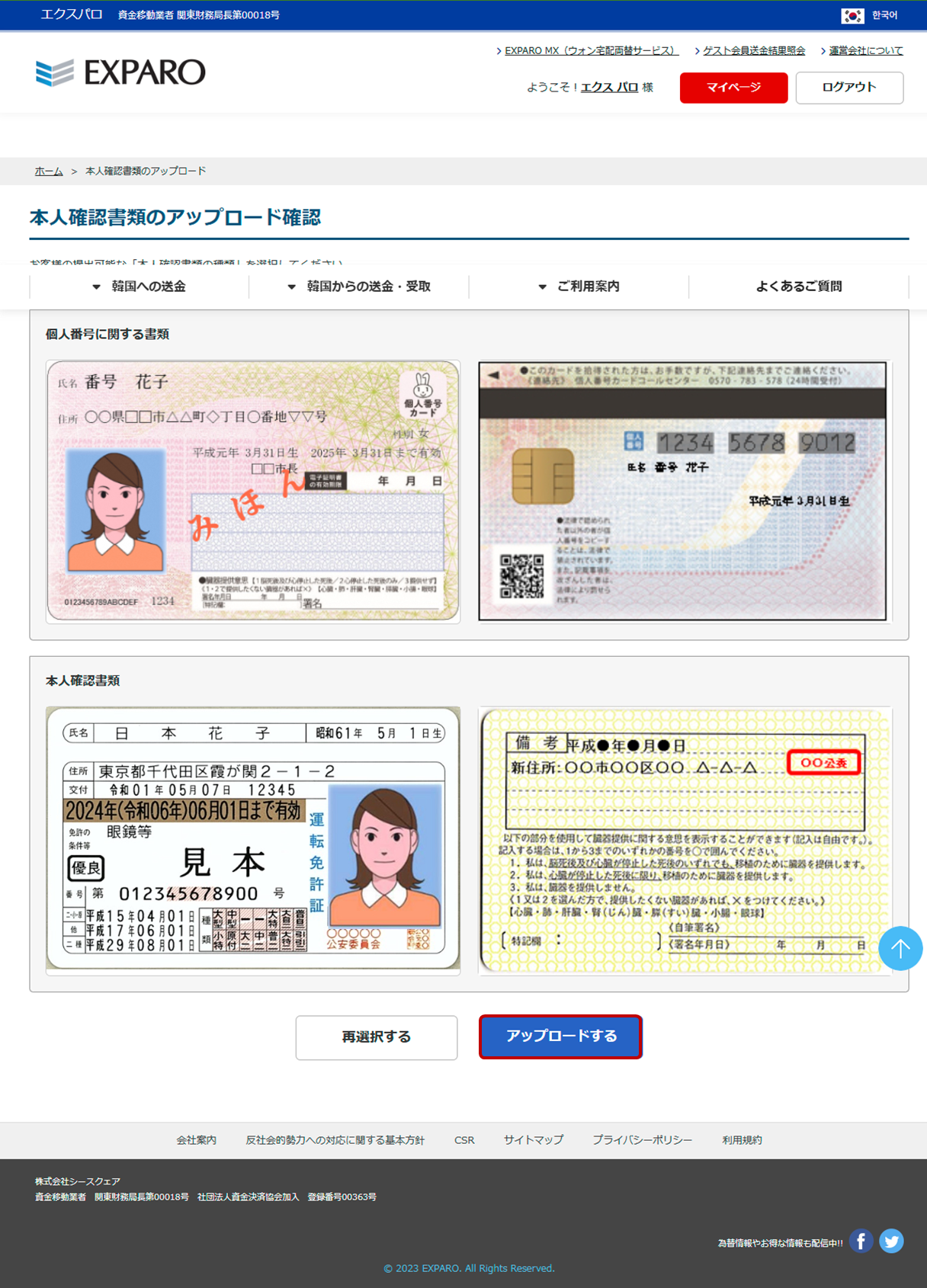The width and height of the screenshot is (927, 1288).
Task: Click the 再選択する button
Action: click(377, 1037)
